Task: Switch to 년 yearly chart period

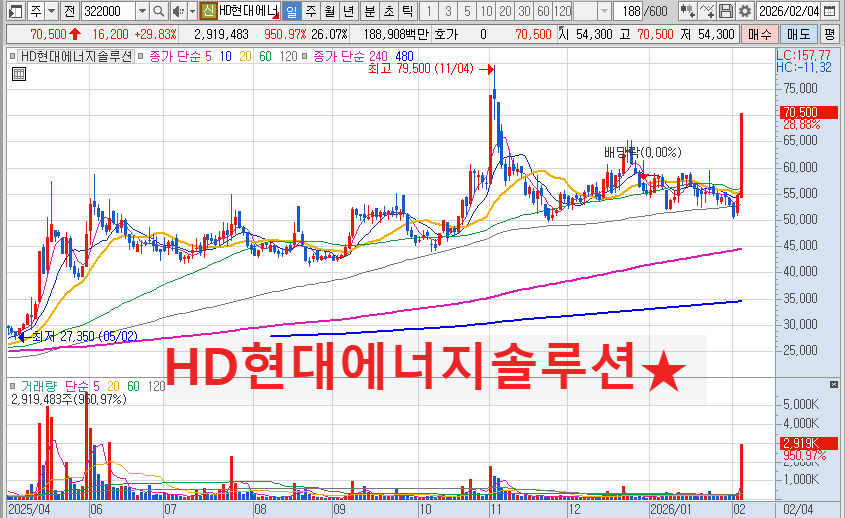Action: [x=349, y=11]
